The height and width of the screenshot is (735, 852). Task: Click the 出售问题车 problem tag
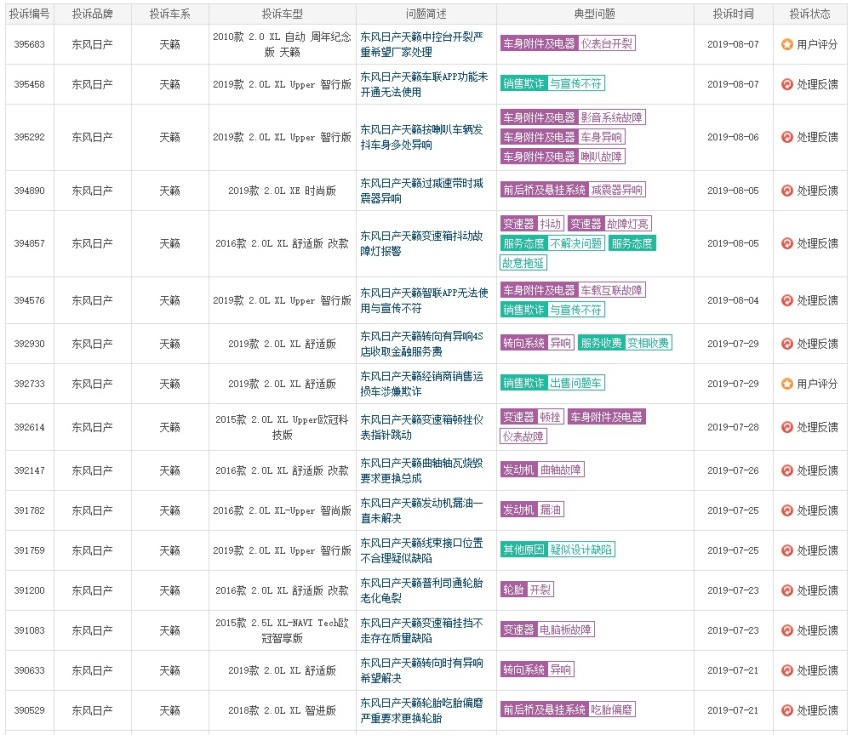[x=575, y=383]
